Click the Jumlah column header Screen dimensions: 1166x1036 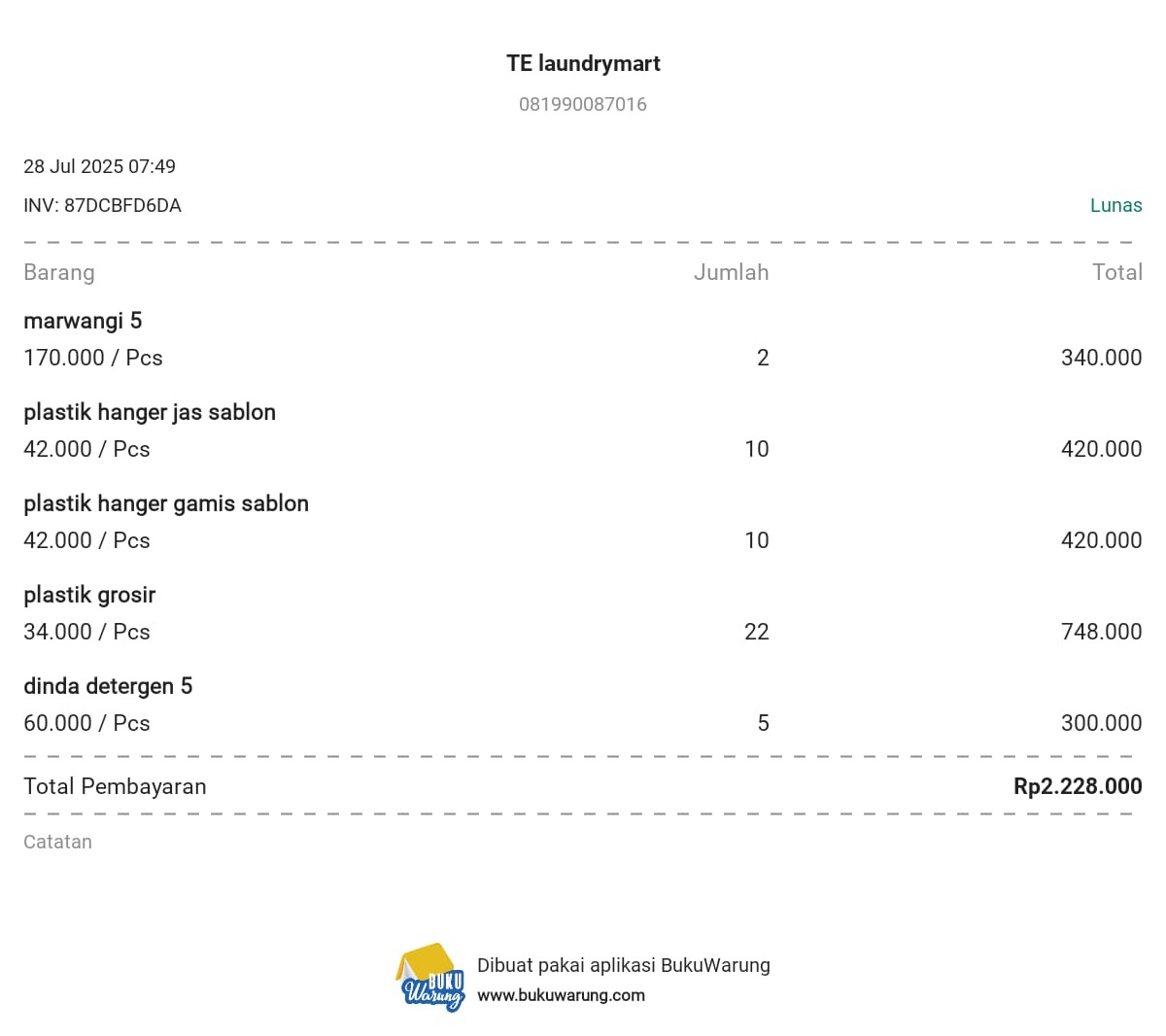[x=731, y=273]
